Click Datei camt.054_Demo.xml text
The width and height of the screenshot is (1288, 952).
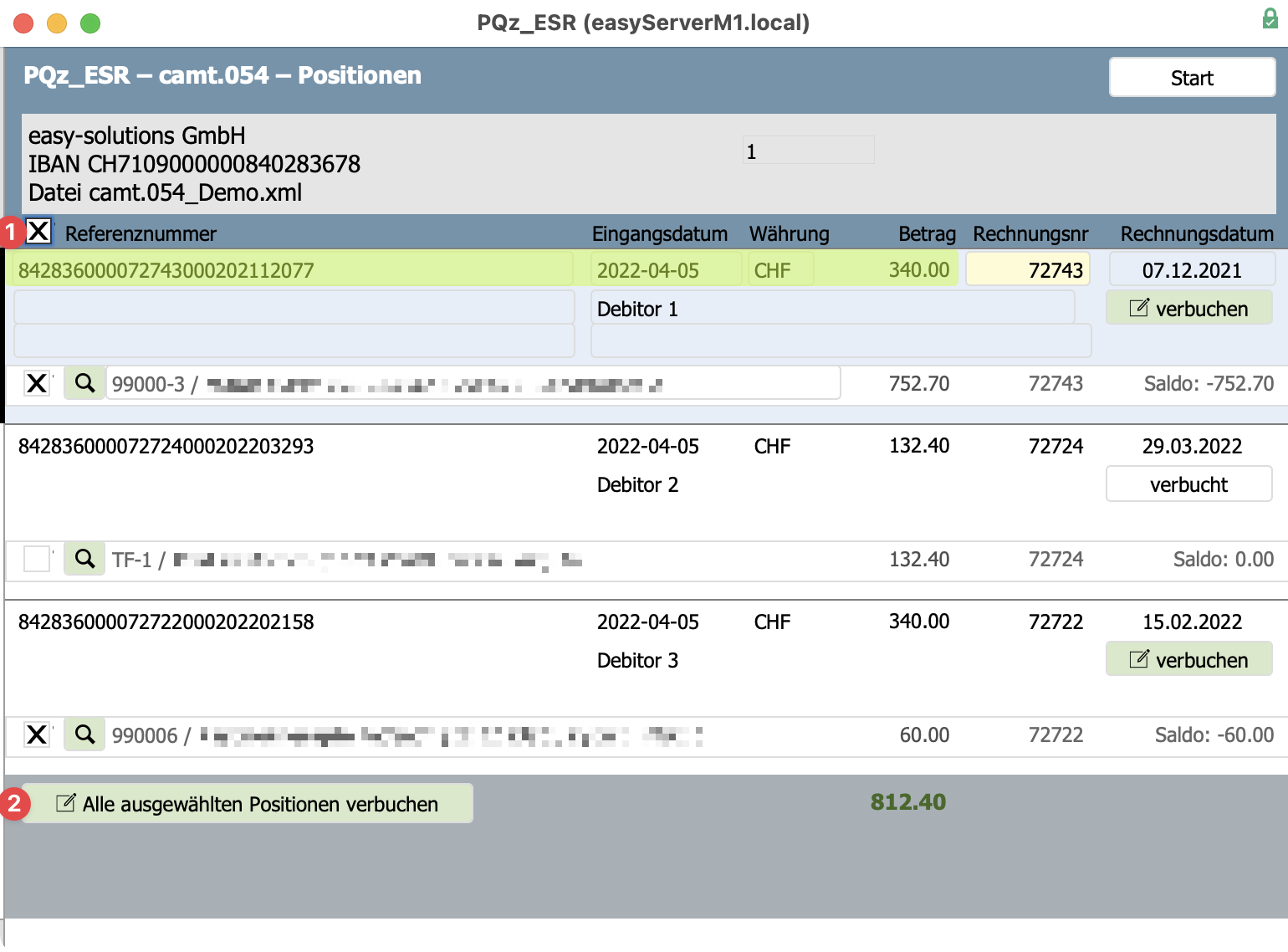click(165, 192)
